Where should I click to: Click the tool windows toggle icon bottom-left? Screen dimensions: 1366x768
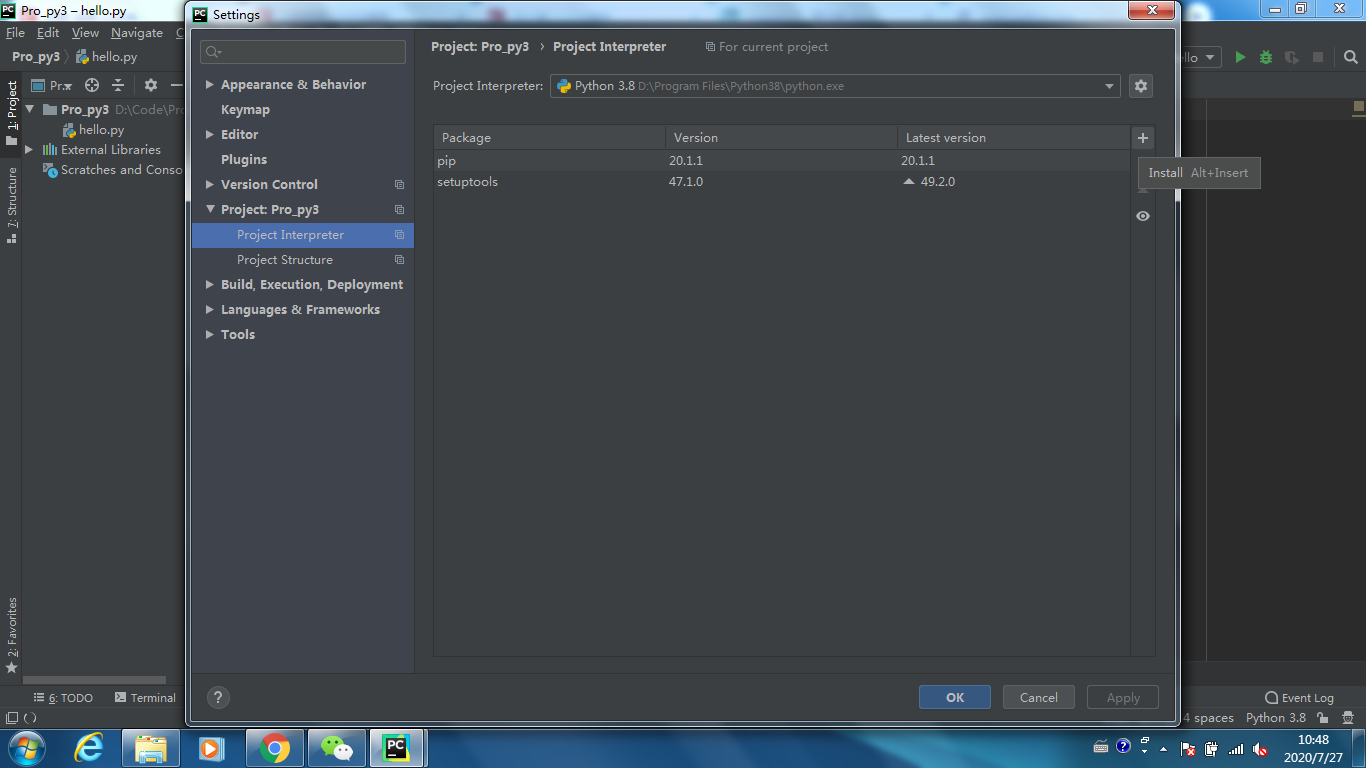click(11, 718)
